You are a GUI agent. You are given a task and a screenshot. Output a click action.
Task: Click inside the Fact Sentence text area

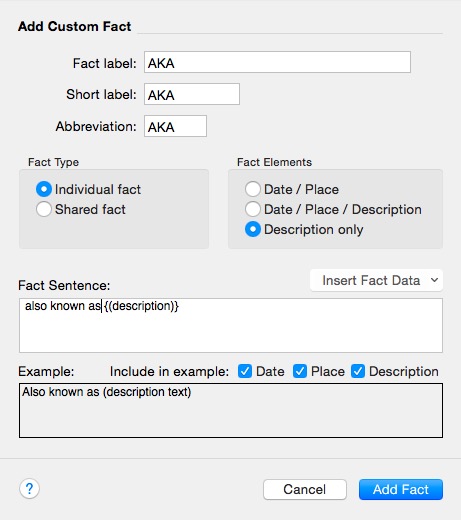click(x=231, y=325)
